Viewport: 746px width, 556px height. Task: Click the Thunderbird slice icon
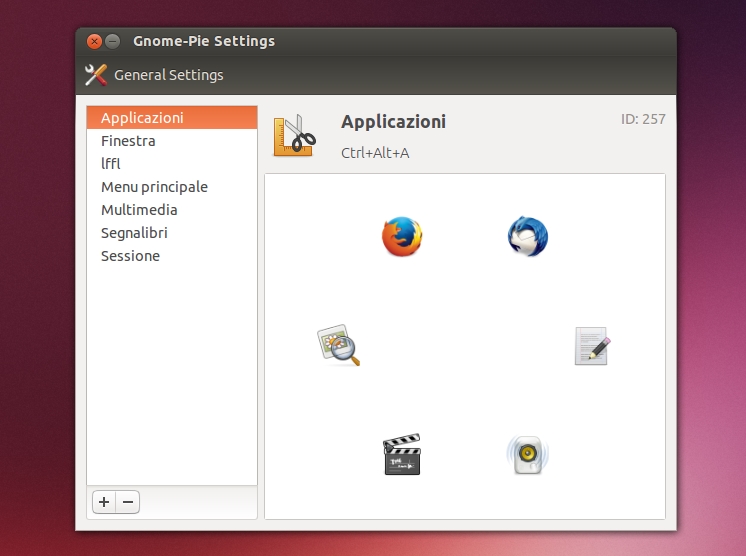tap(528, 236)
